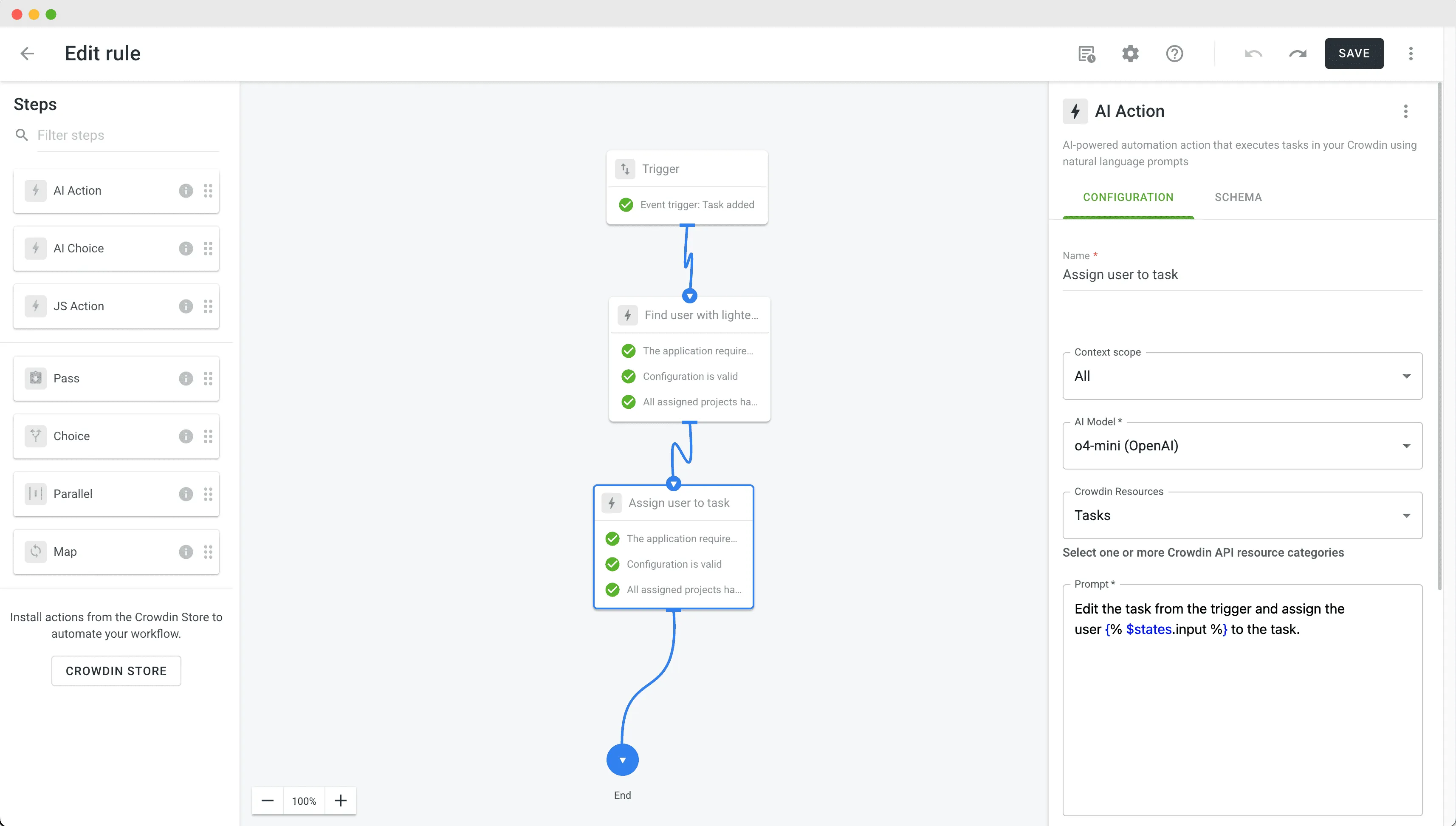Open the execution history icon in toolbar

tap(1086, 54)
